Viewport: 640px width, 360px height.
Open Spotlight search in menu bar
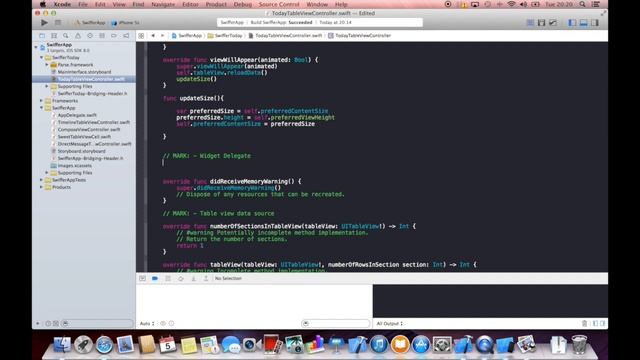pos(582,4)
